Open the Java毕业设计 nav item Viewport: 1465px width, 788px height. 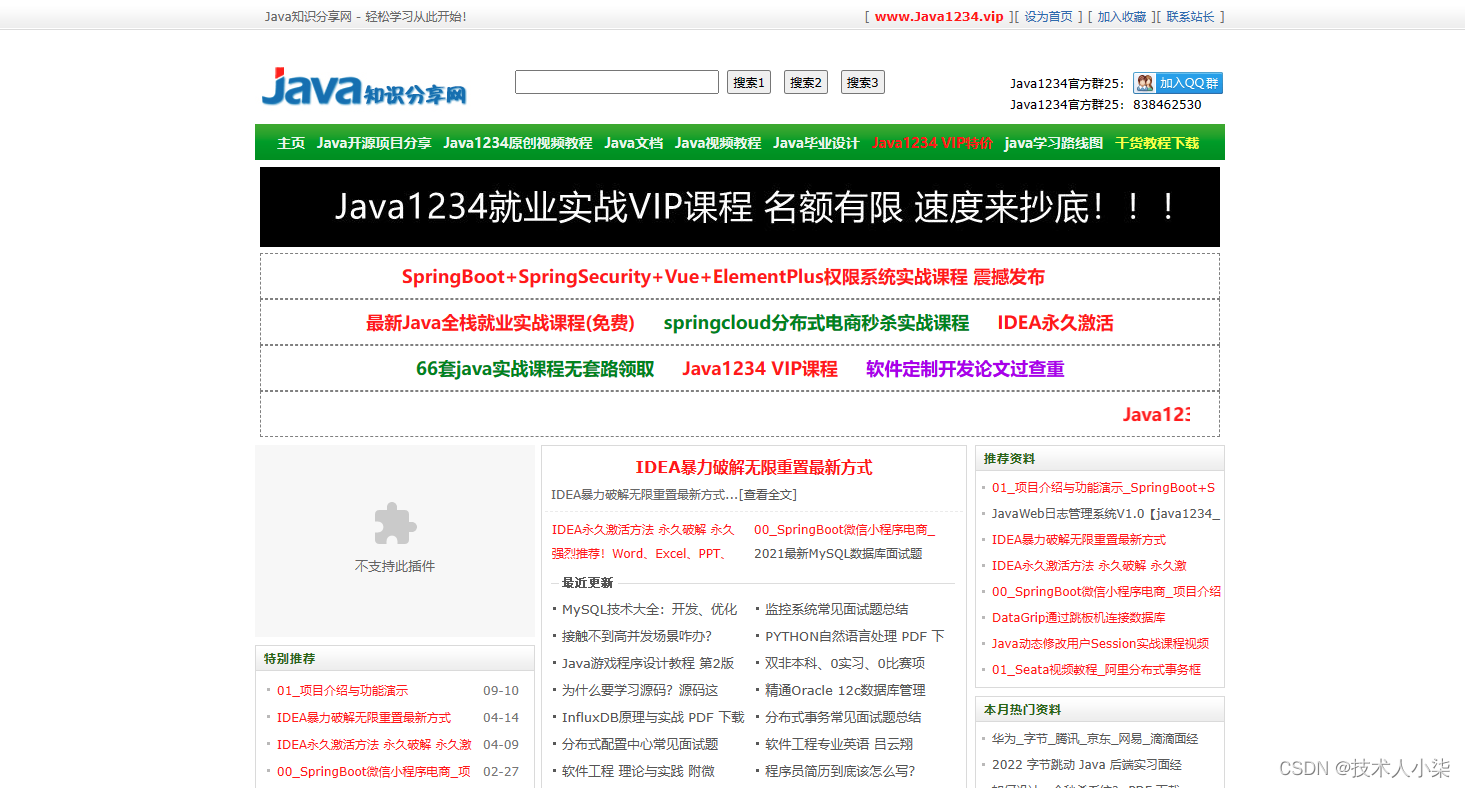tap(816, 143)
